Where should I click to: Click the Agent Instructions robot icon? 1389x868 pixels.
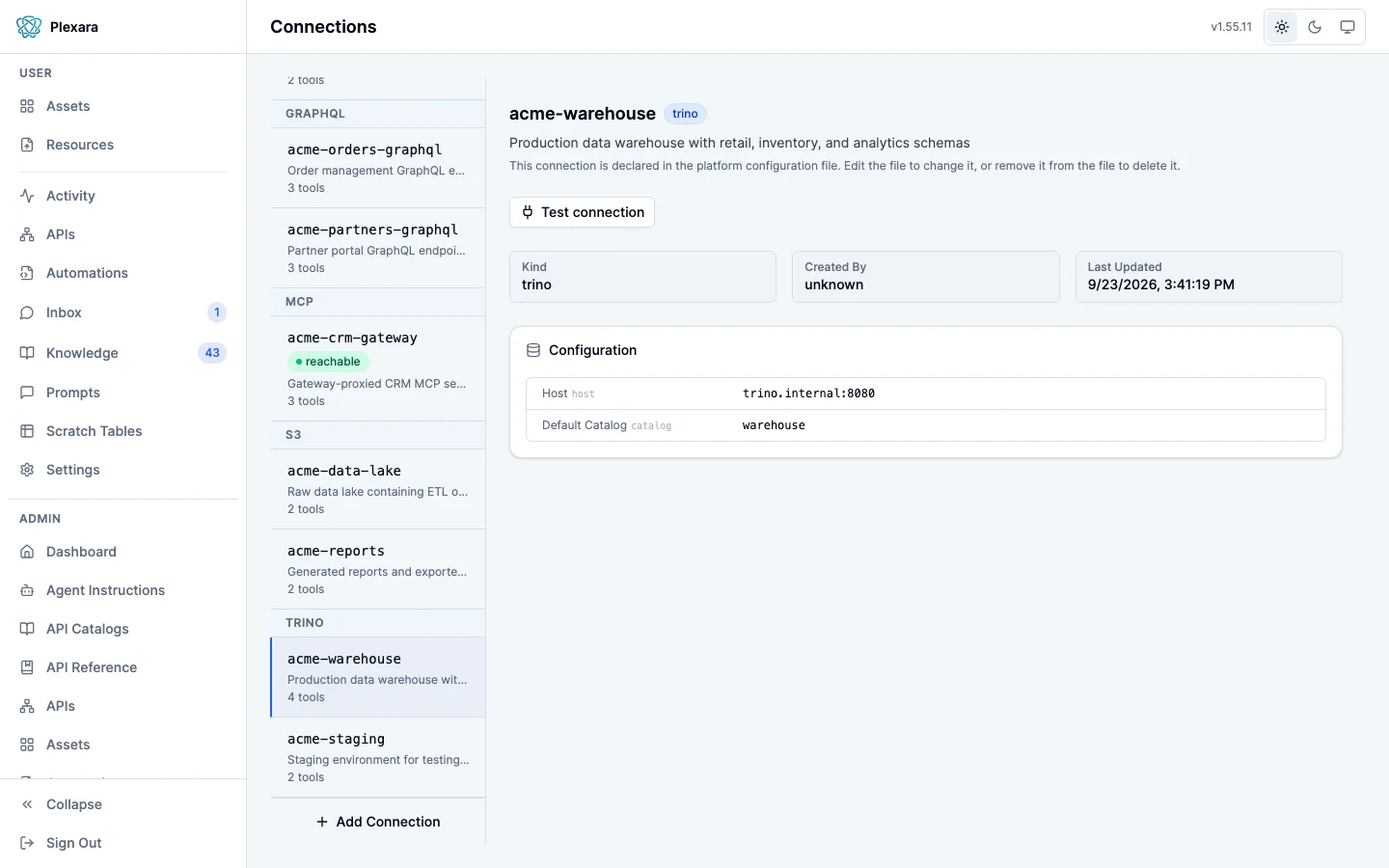pos(27,590)
